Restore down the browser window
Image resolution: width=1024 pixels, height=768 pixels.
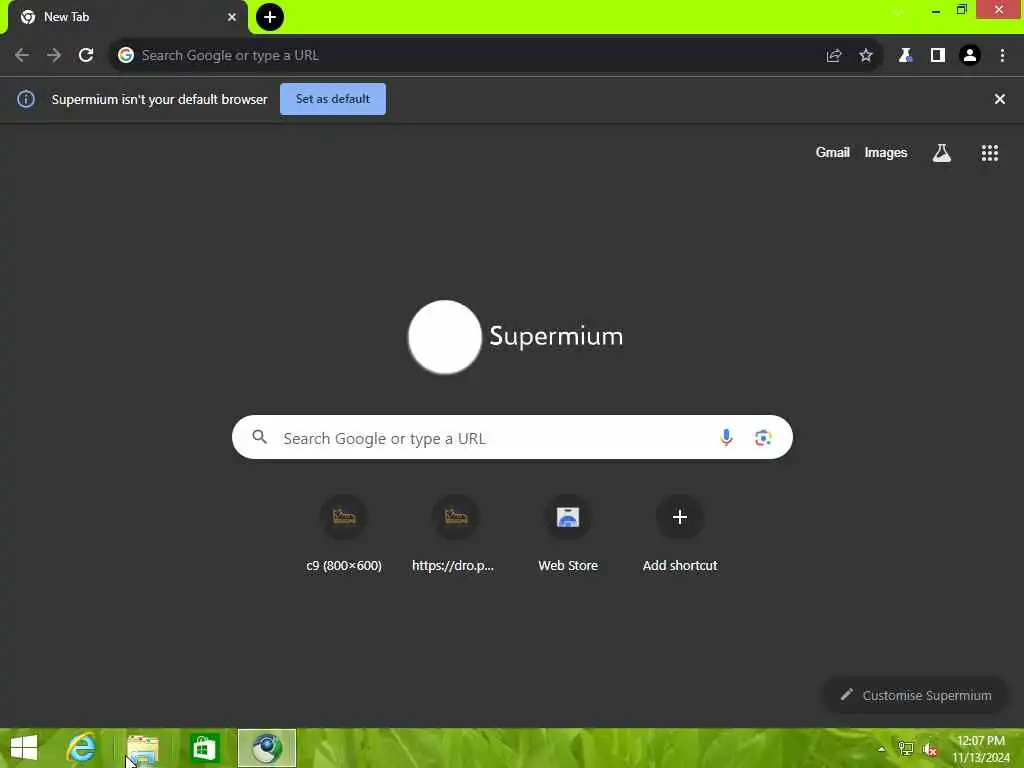(961, 10)
